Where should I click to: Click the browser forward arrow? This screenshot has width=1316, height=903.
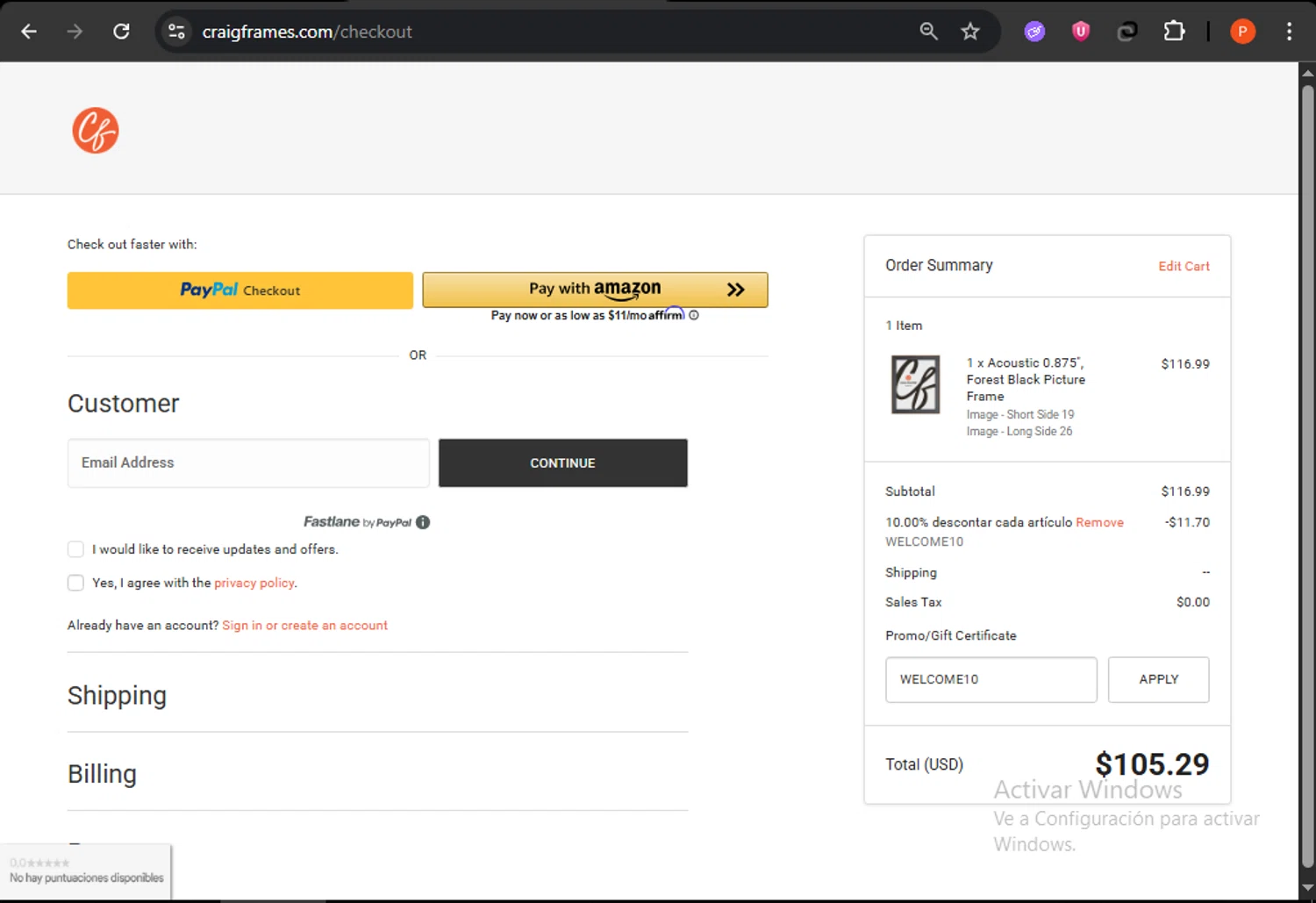point(75,32)
